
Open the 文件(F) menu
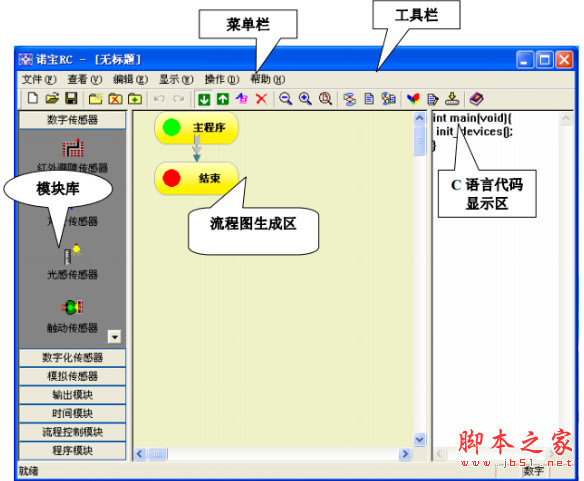(x=39, y=79)
